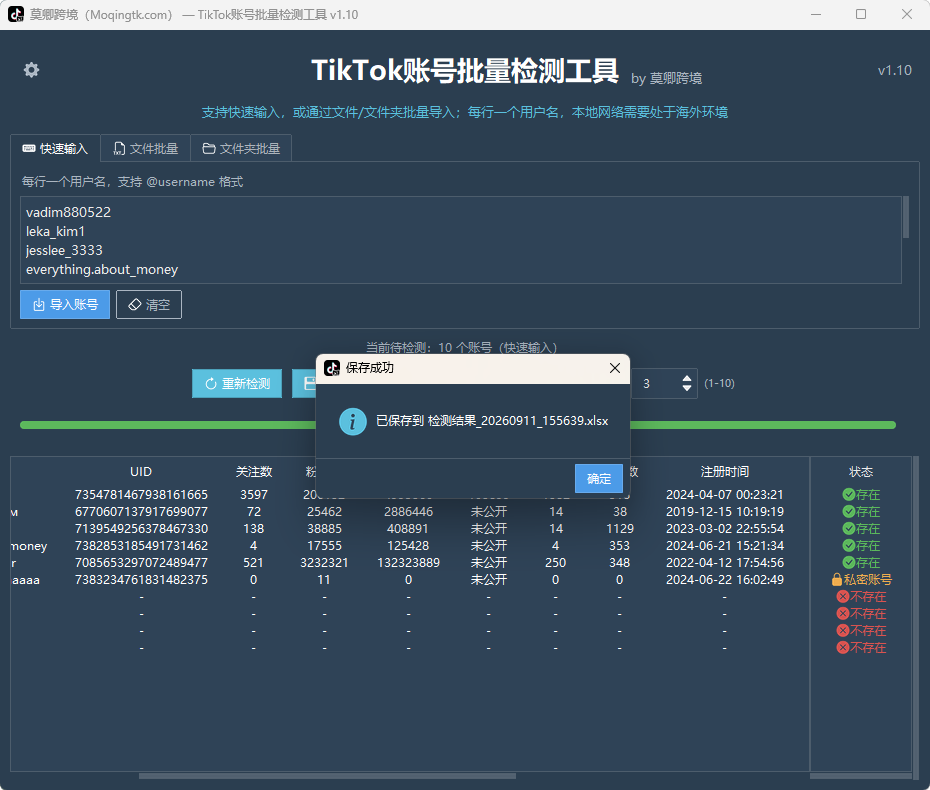Click the 状态 column header
930x790 pixels.
861,472
